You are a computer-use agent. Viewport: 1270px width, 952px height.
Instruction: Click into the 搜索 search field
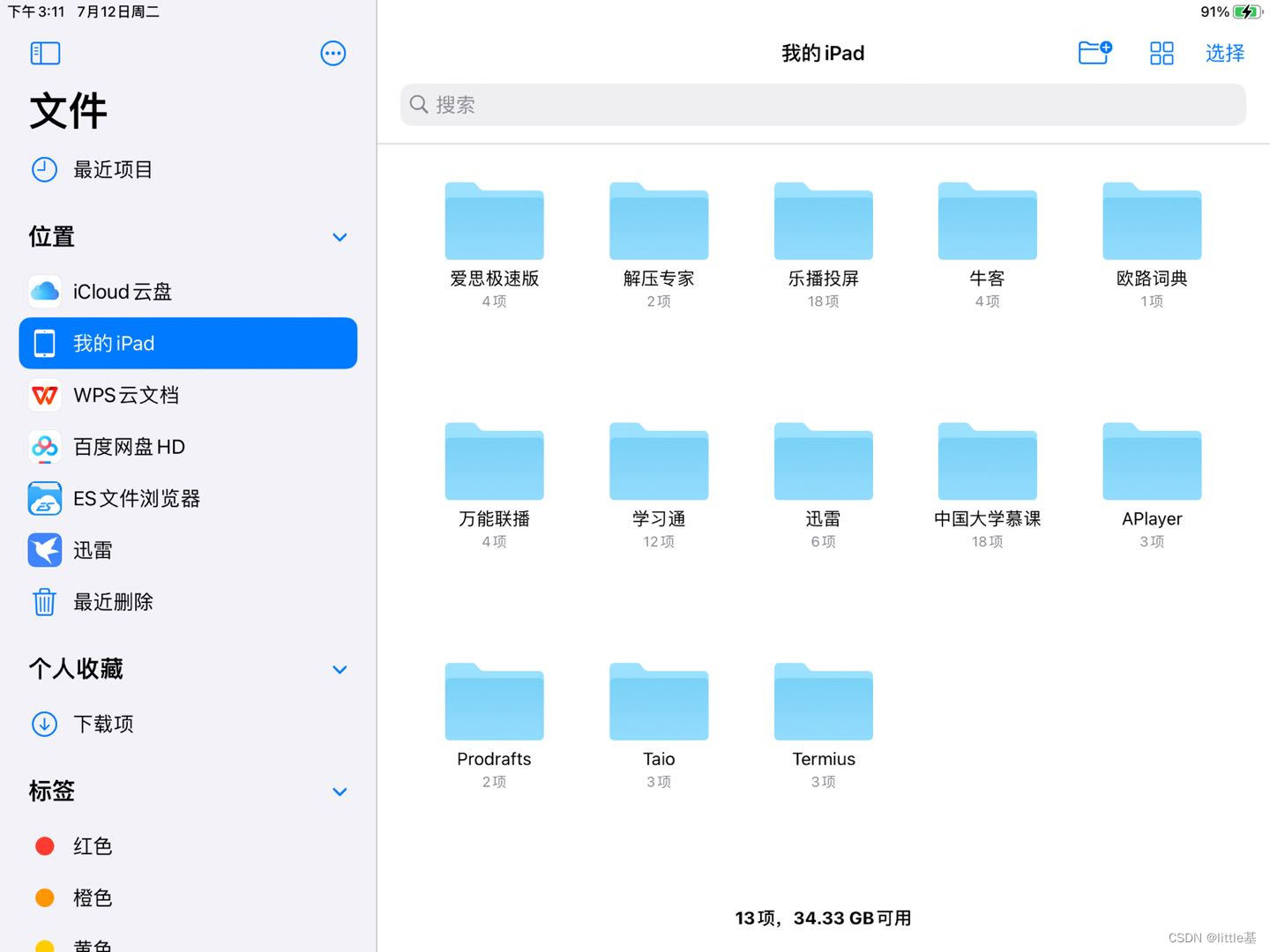[x=823, y=105]
